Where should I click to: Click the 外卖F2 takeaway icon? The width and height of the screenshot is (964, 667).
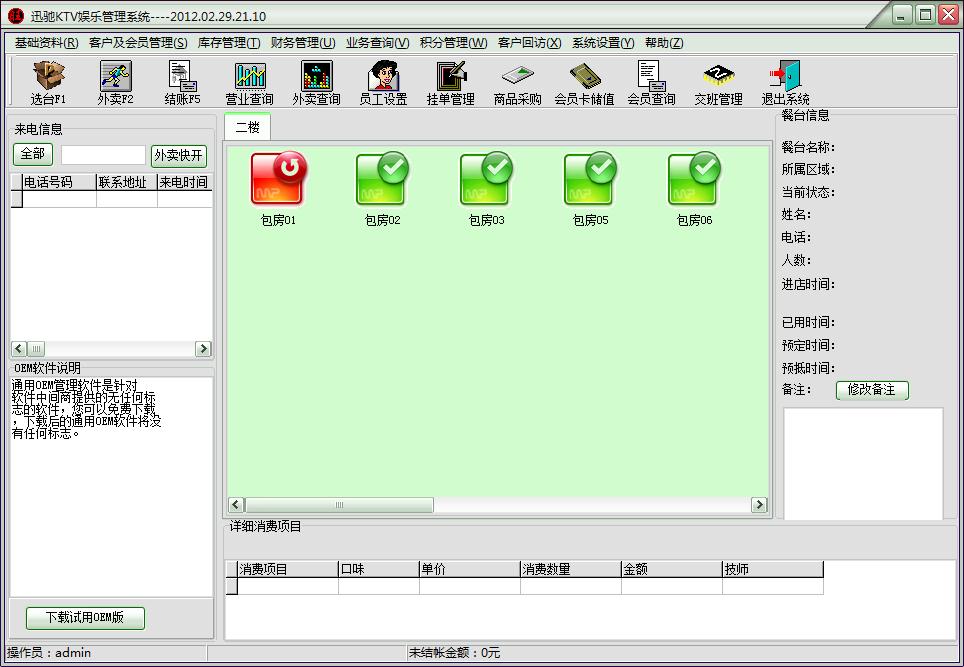(116, 82)
